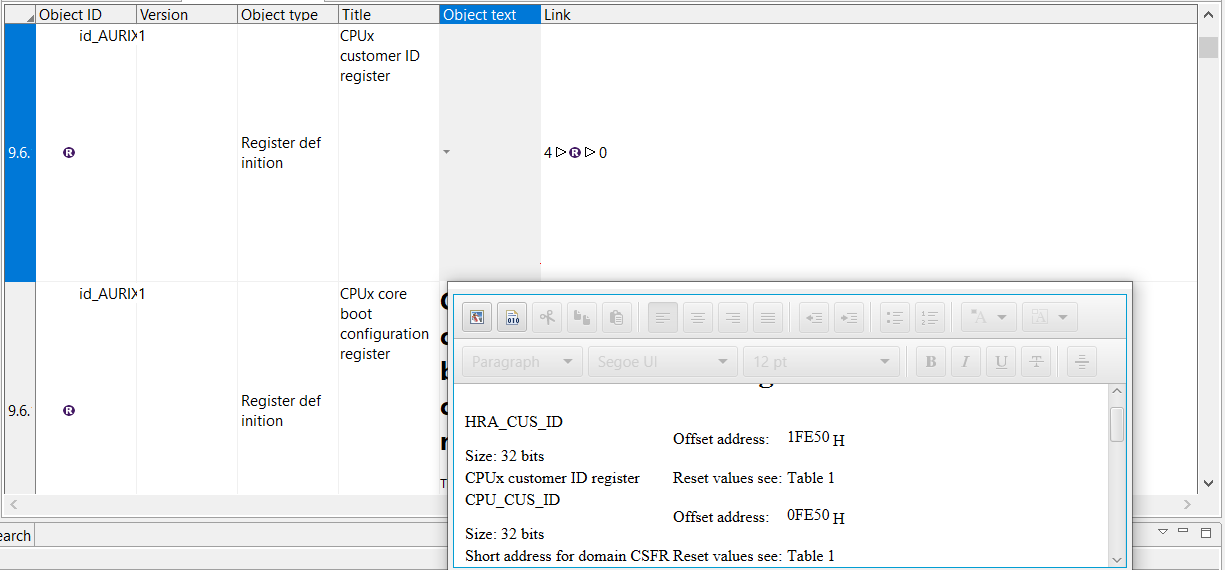Open the Paragraph style dropdown
1225x570 pixels.
[522, 362]
